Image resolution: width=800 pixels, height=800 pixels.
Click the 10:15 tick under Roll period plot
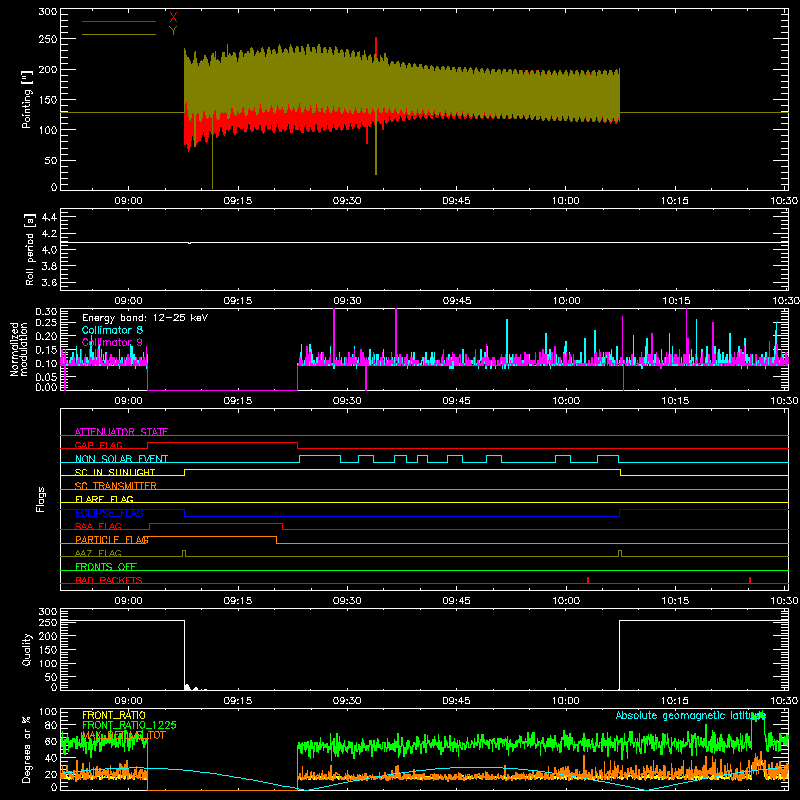675,301
